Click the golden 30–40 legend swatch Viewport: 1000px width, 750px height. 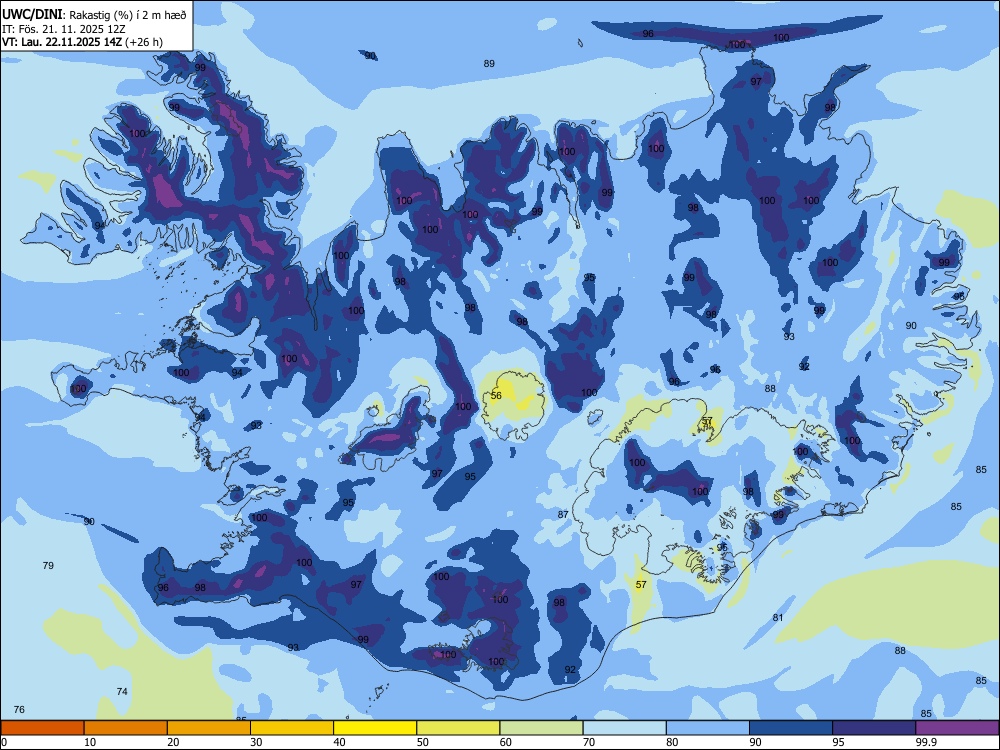292,728
